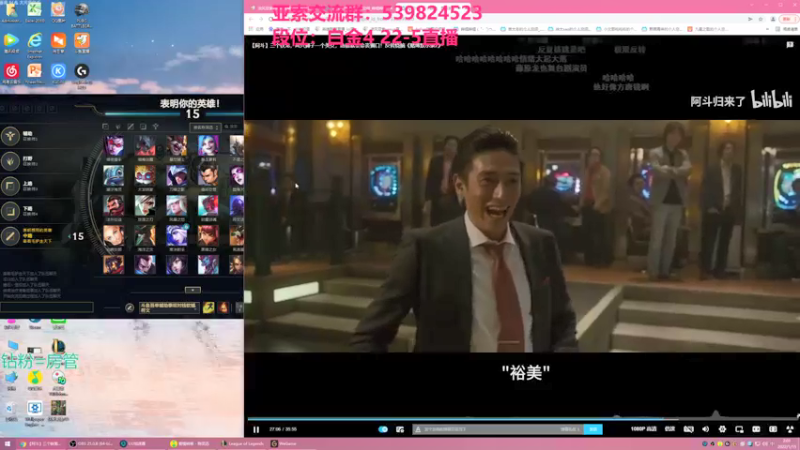Open the Windows Start menu

click(x=7, y=444)
